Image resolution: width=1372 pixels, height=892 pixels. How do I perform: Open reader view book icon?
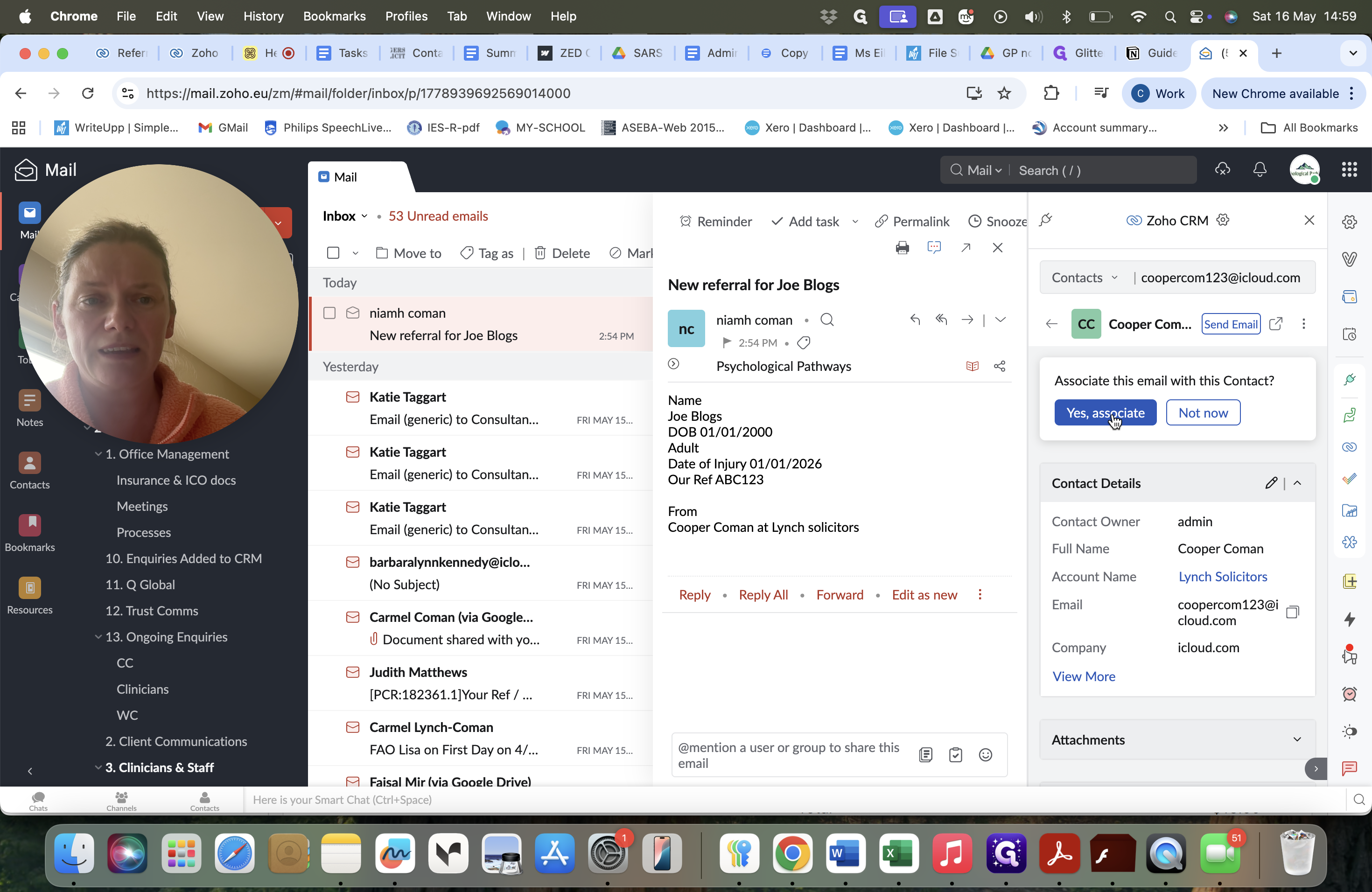[973, 367]
